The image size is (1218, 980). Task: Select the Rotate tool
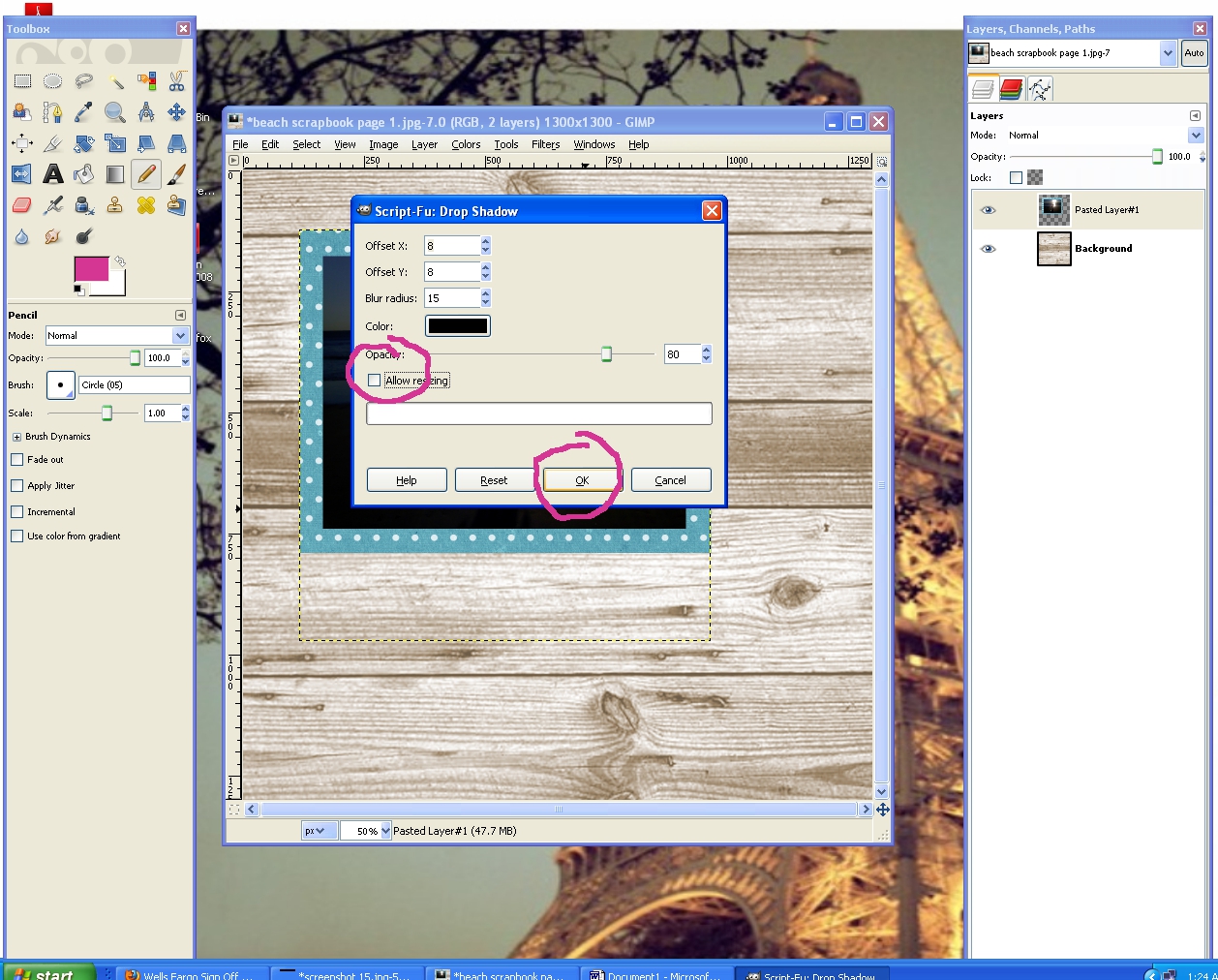(x=84, y=143)
